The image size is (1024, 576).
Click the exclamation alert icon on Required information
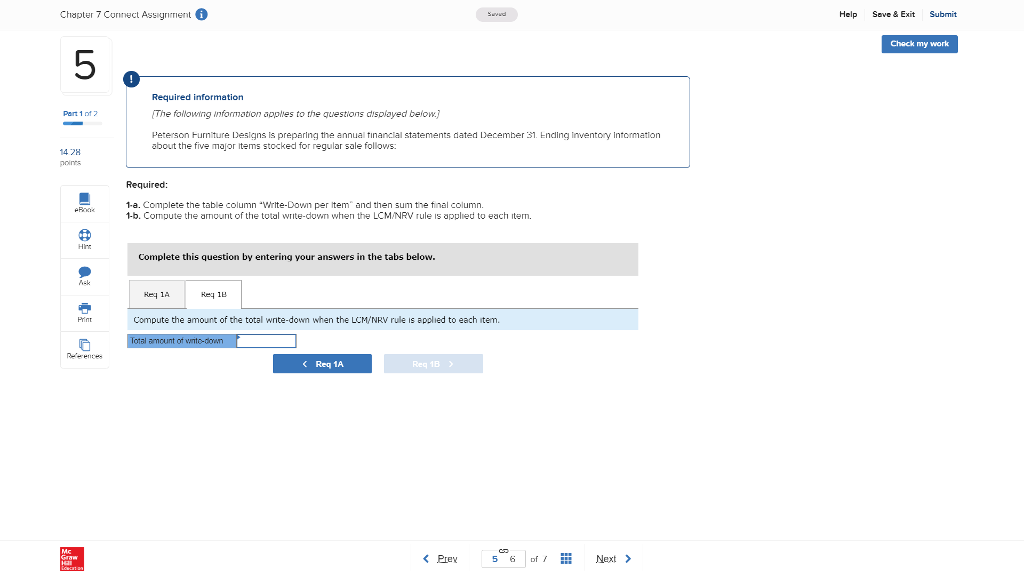click(x=131, y=78)
